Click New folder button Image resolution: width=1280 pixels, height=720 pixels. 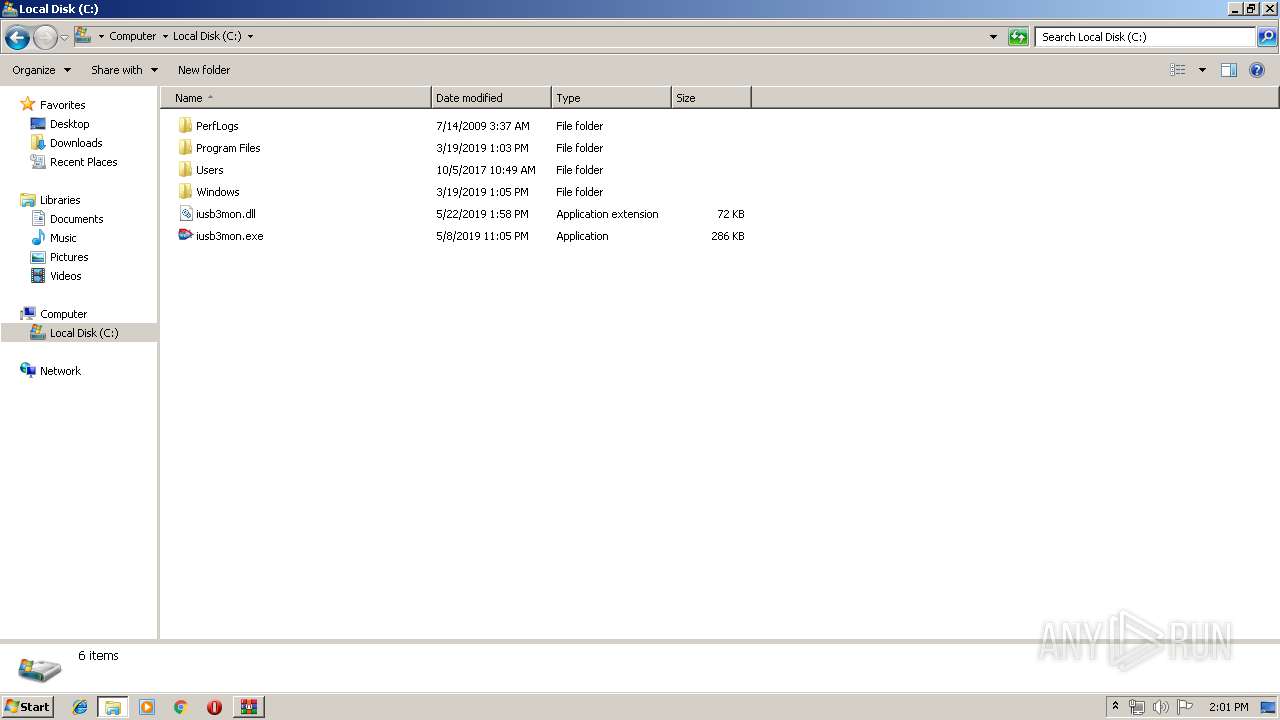(x=204, y=70)
